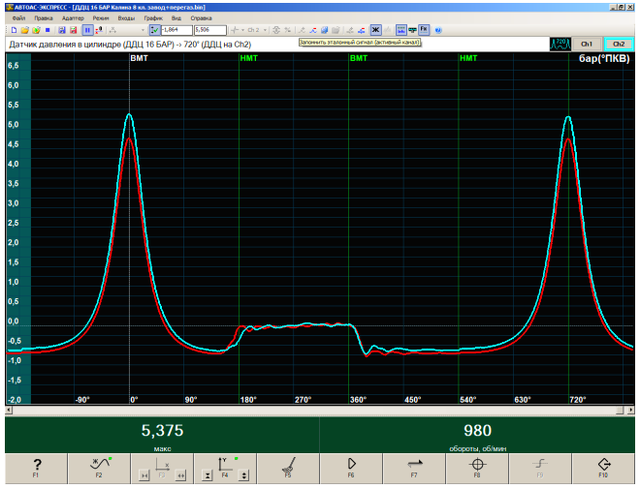This screenshot has height=489, width=640.
Task: Create a new file with the blank page icon
Action: [x=14, y=30]
